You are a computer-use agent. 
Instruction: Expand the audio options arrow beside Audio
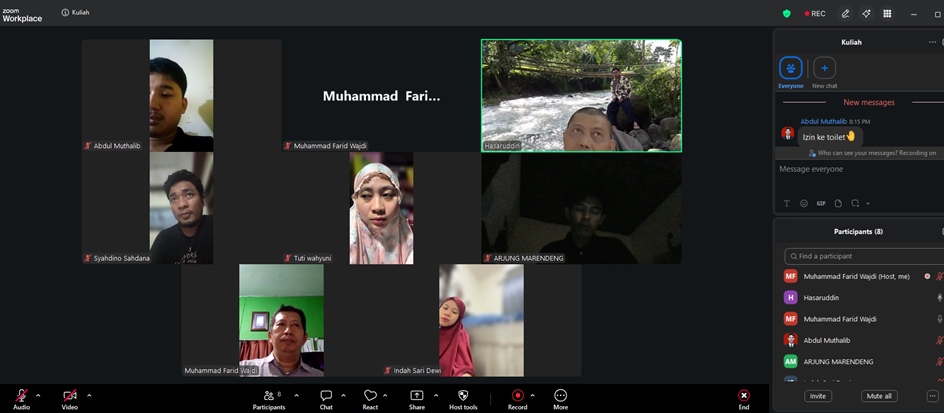click(x=38, y=396)
